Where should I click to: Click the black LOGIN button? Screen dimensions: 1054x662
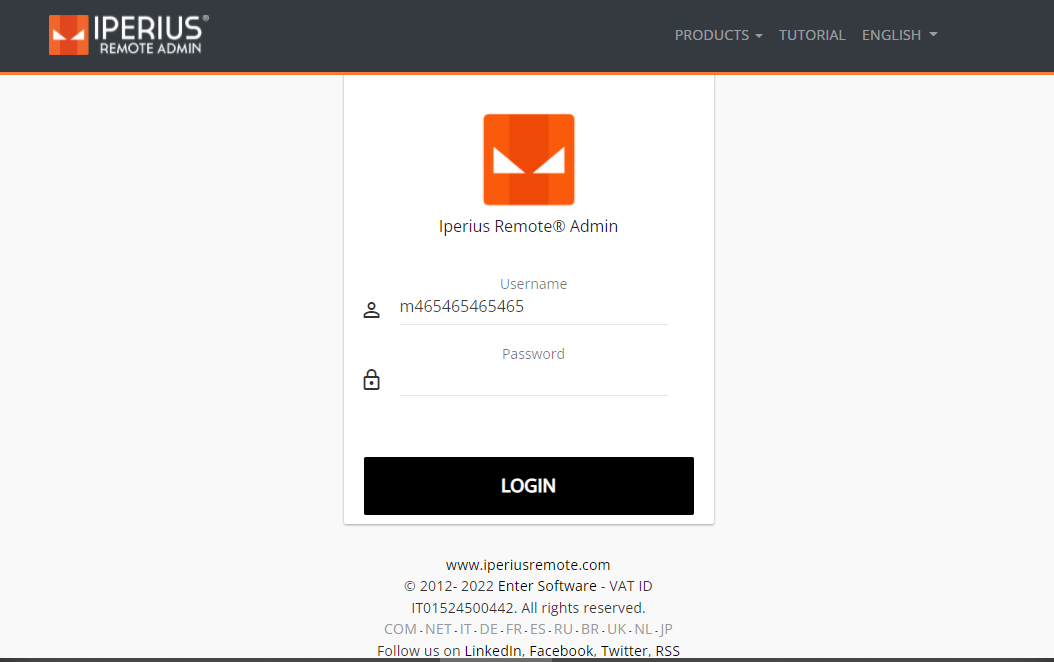click(529, 486)
